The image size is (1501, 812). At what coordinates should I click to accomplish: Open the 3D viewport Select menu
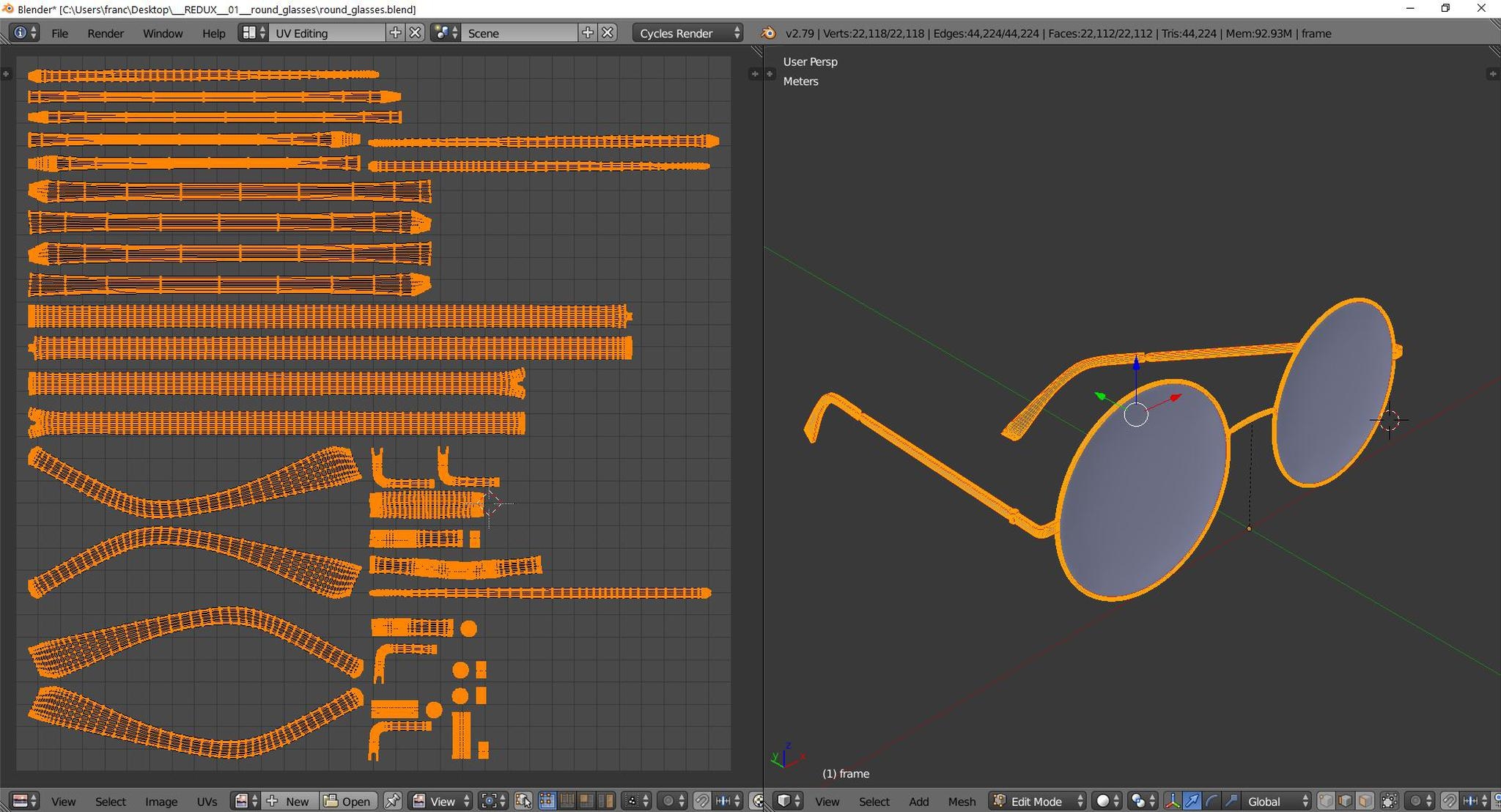[x=874, y=801]
